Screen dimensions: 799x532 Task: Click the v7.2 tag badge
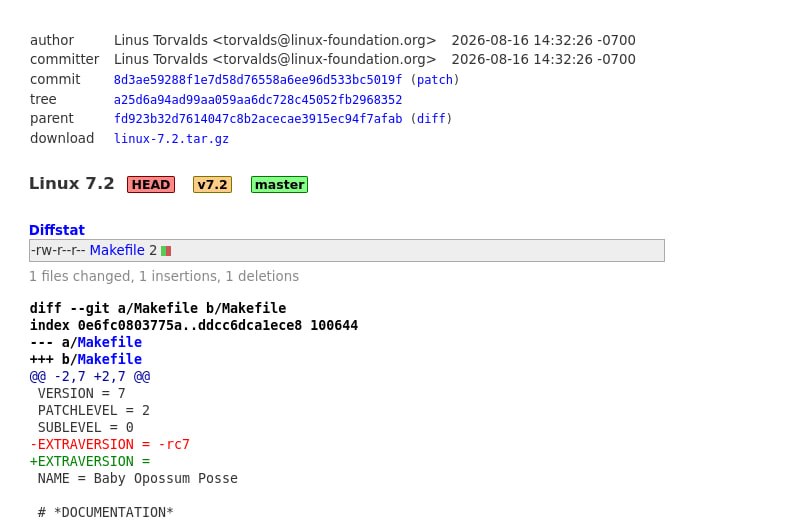point(212,184)
